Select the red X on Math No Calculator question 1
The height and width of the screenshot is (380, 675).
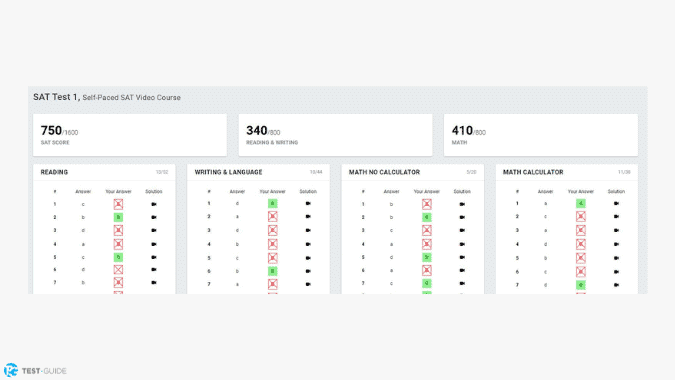[427, 204]
